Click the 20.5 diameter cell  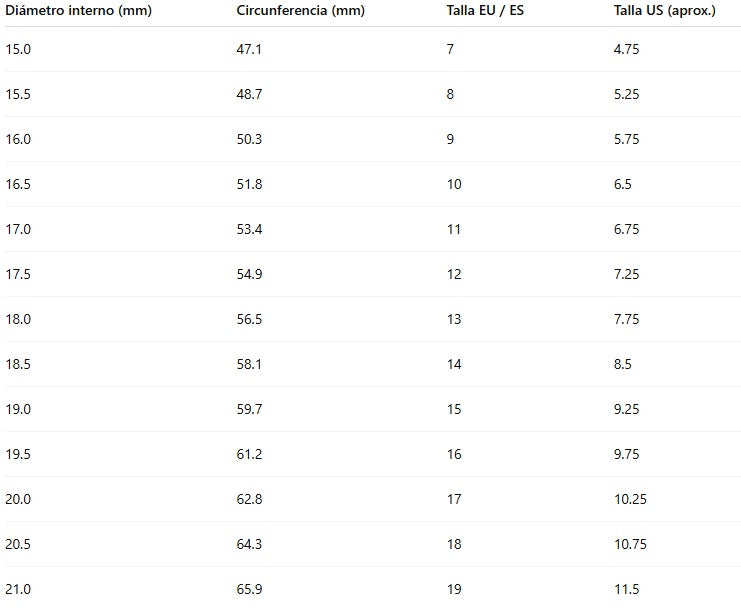click(x=18, y=544)
